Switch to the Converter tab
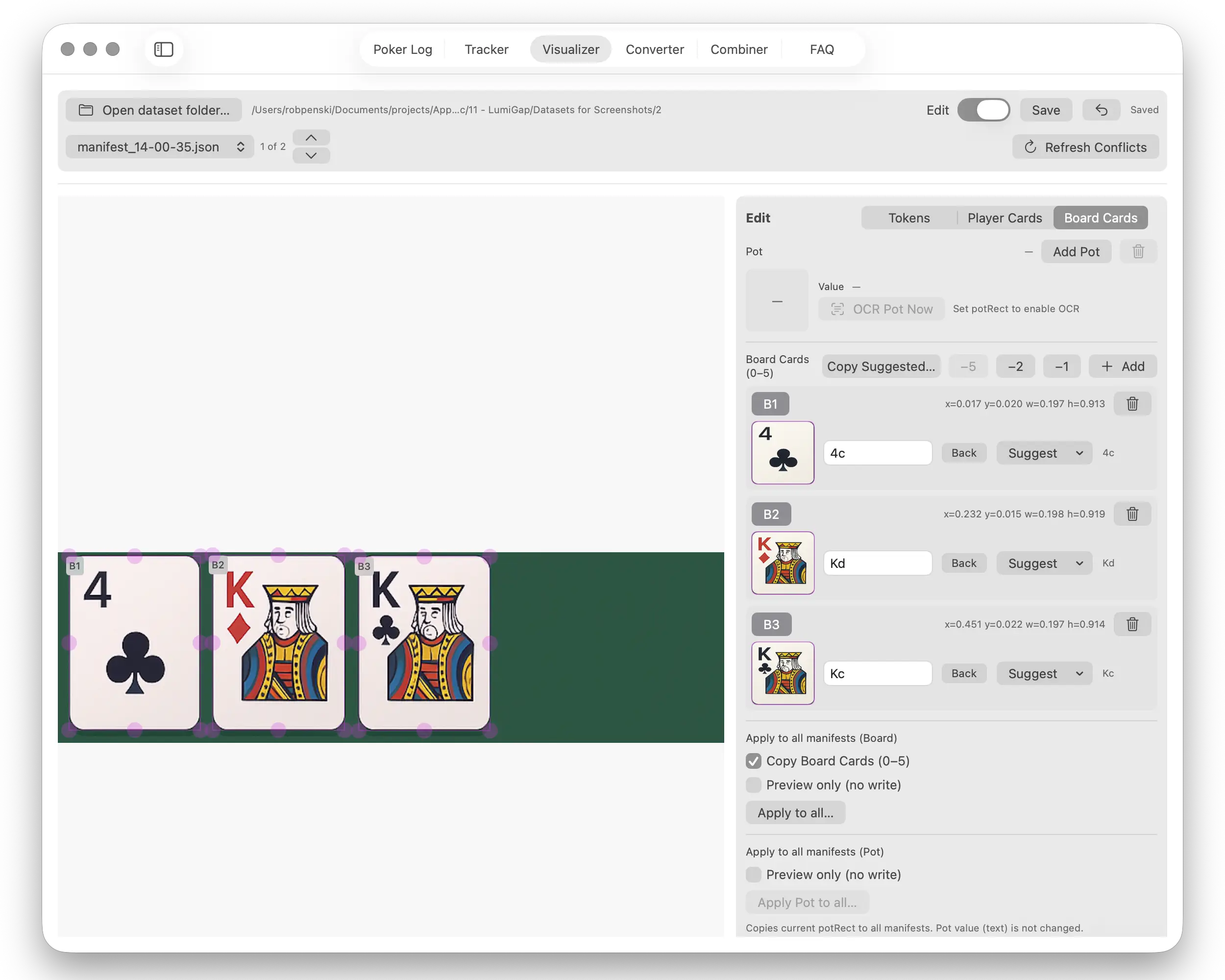The width and height of the screenshot is (1225, 980). coord(655,49)
